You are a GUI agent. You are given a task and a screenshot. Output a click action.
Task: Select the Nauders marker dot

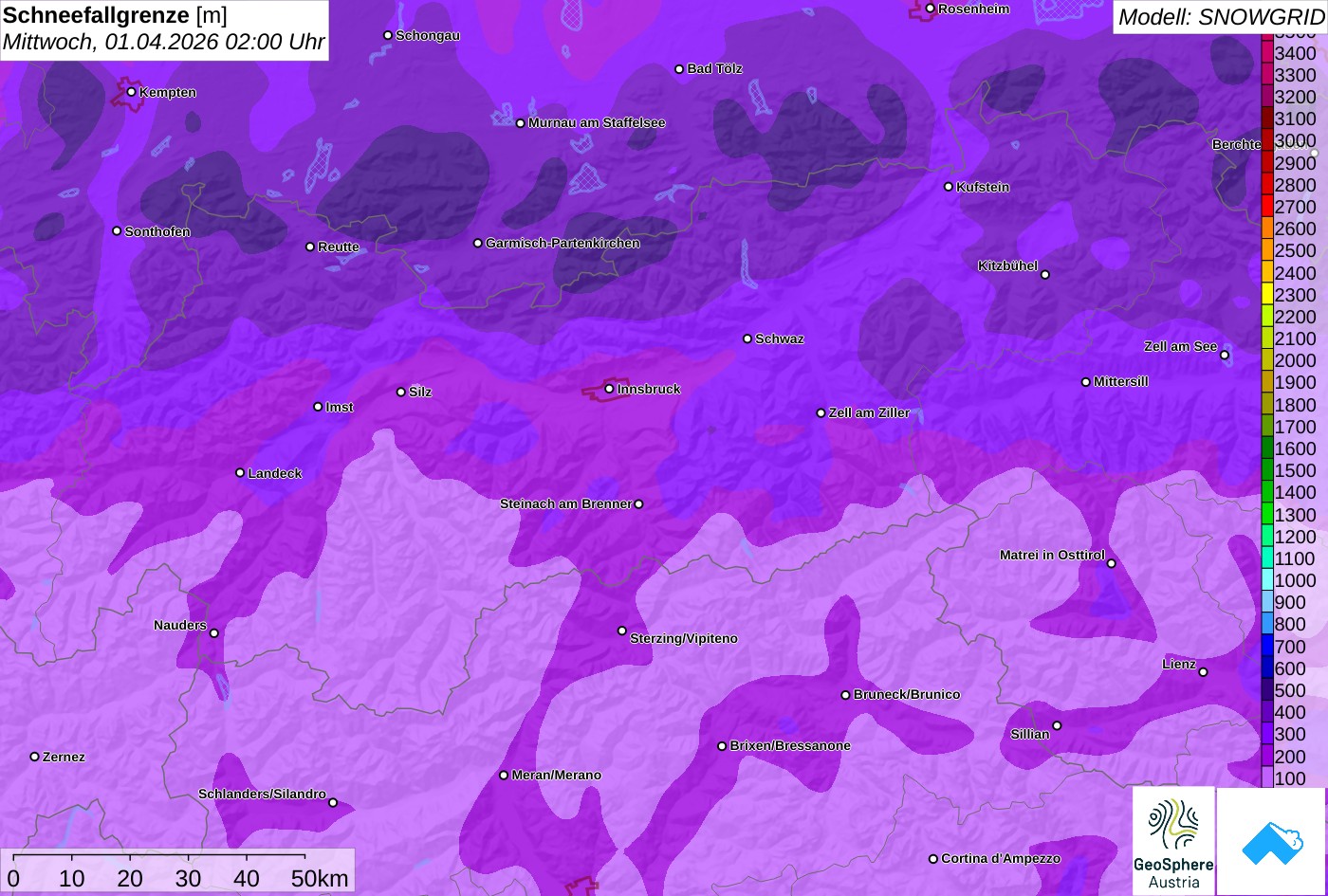pos(213,633)
